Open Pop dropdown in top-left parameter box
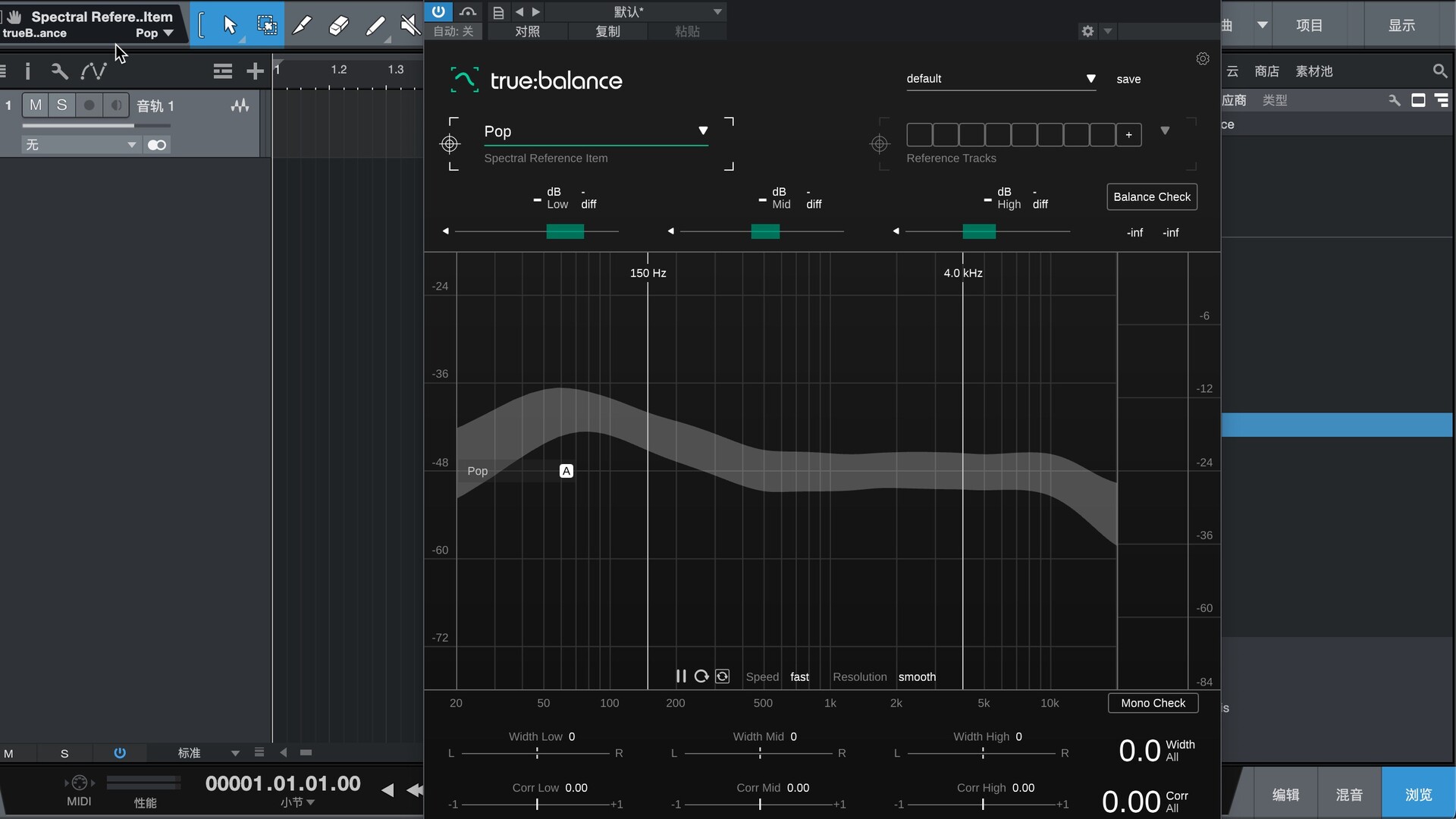1456x819 pixels. click(155, 33)
